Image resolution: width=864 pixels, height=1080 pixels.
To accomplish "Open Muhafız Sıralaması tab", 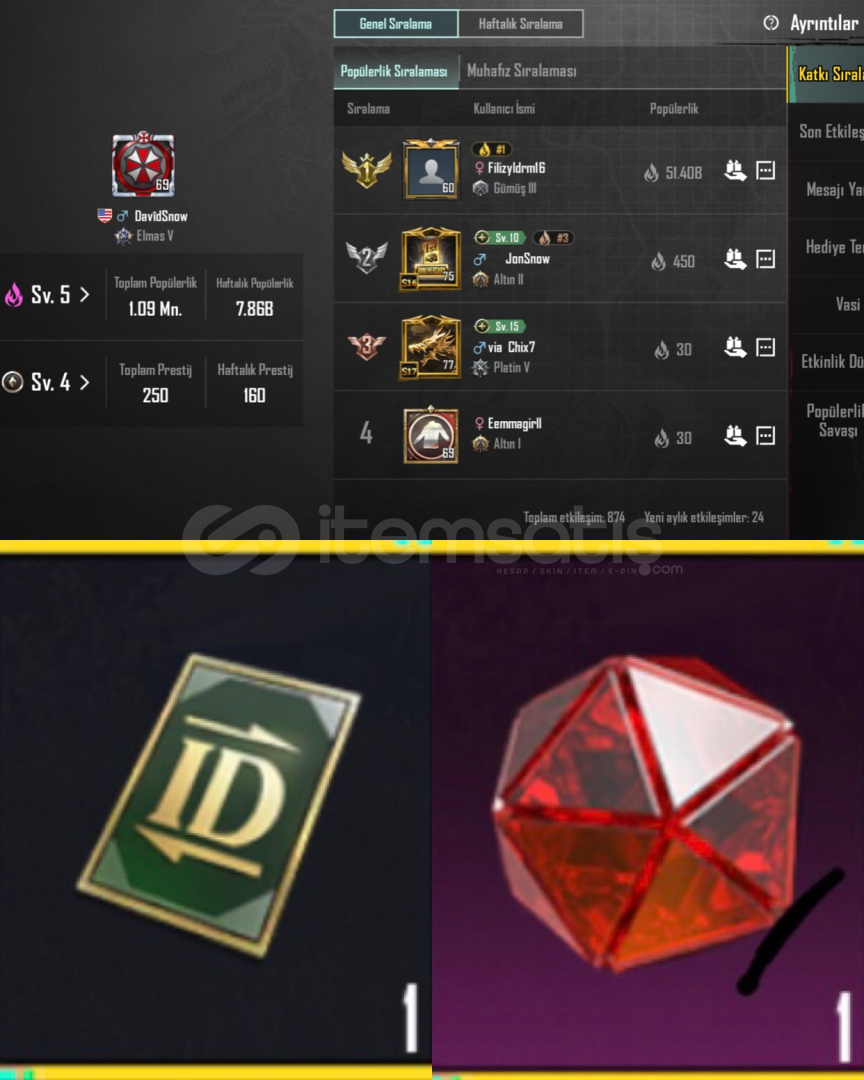I will click(x=522, y=70).
